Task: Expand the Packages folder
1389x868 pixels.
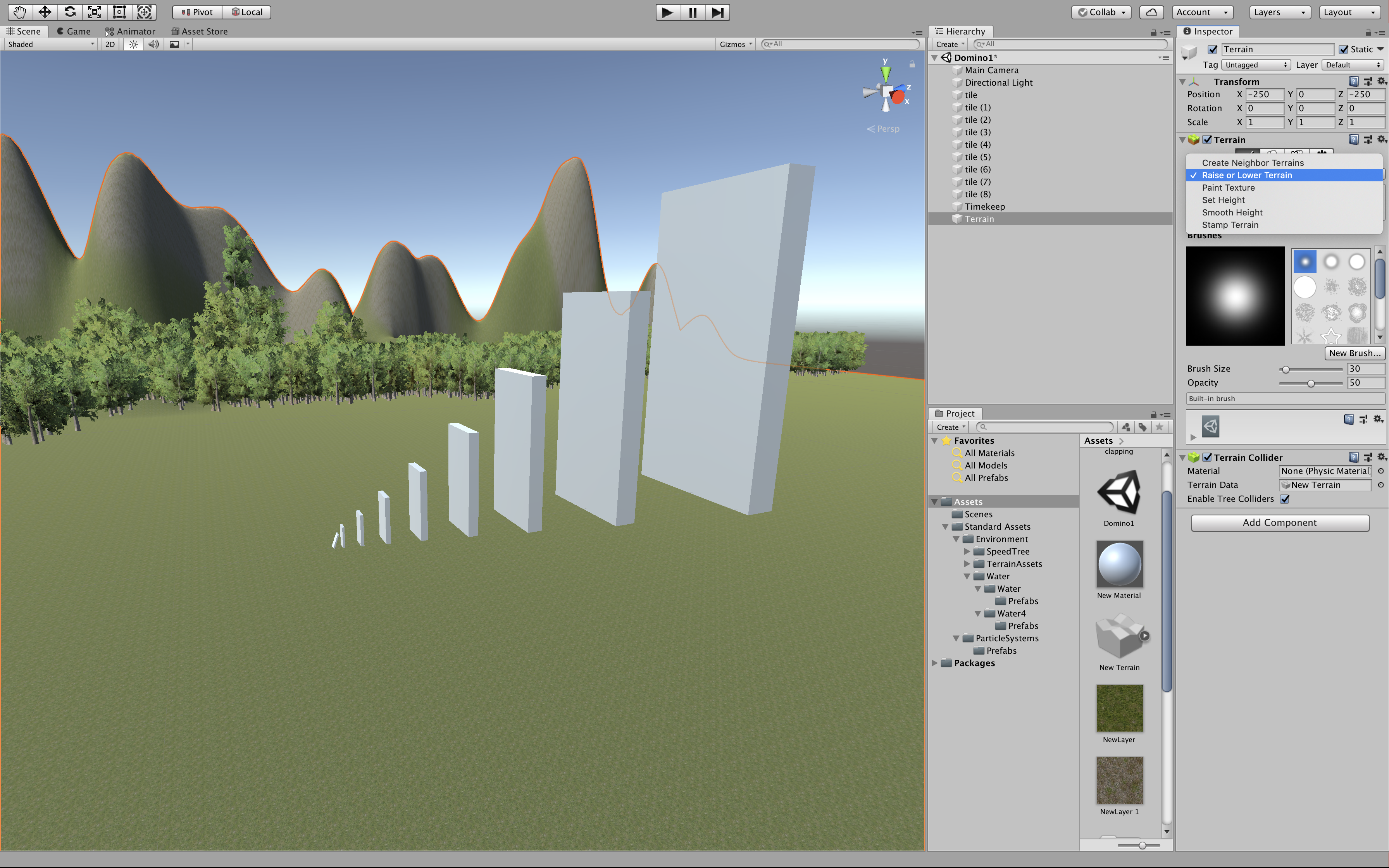Action: tap(935, 663)
